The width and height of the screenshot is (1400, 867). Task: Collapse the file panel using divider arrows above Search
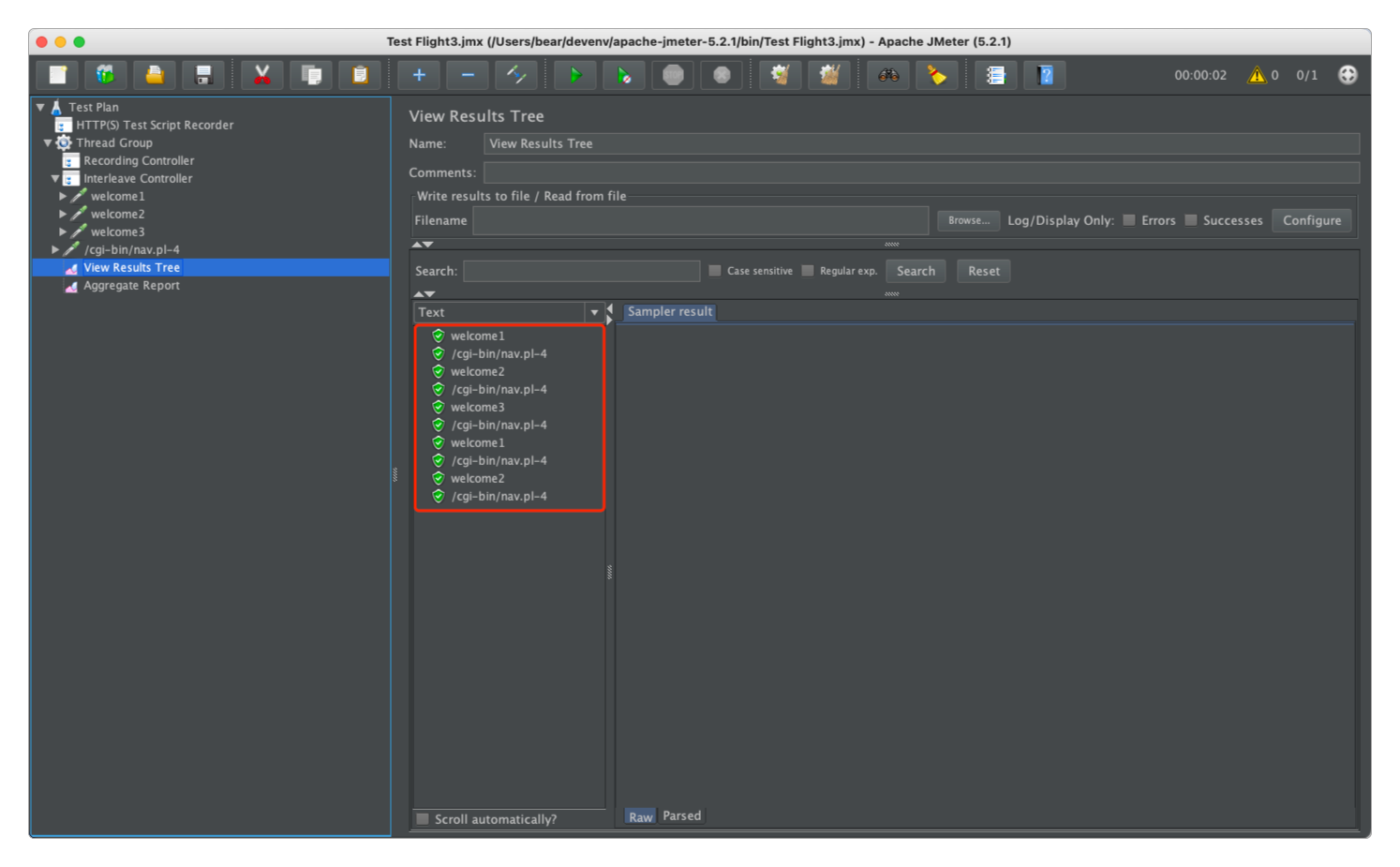pyautogui.click(x=424, y=245)
